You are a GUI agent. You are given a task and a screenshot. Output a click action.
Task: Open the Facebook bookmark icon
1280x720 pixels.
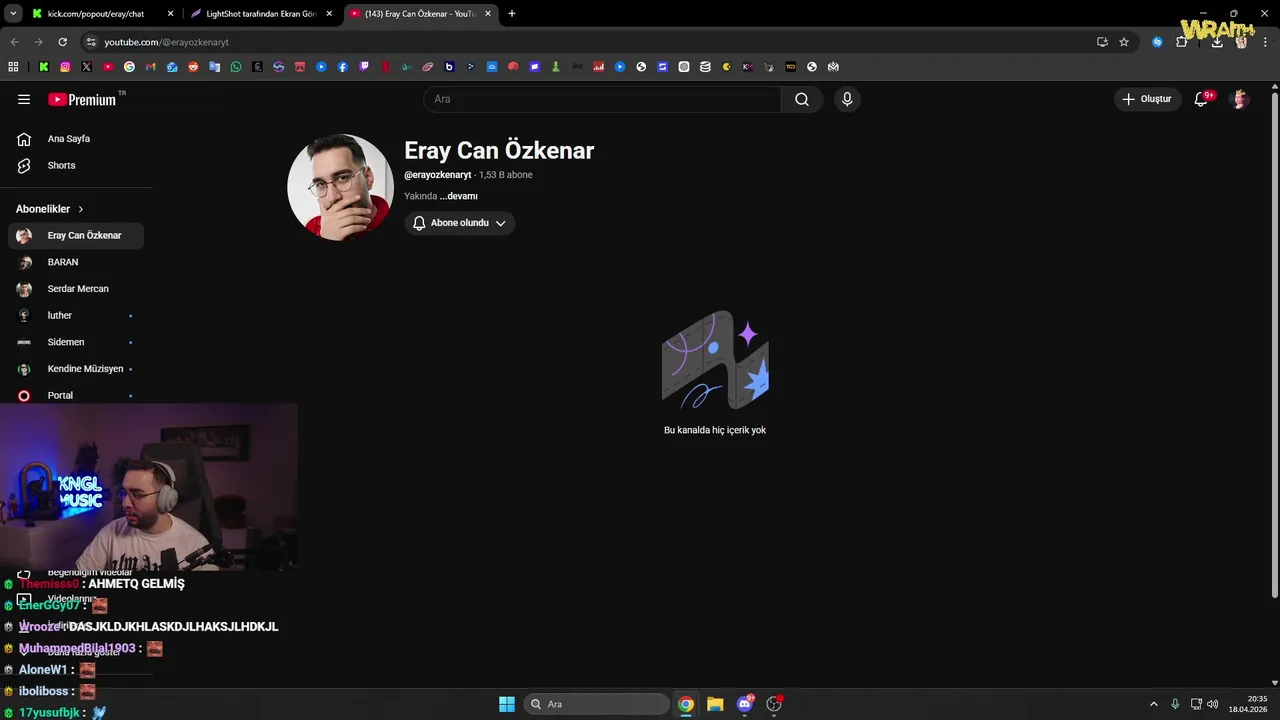click(x=343, y=67)
